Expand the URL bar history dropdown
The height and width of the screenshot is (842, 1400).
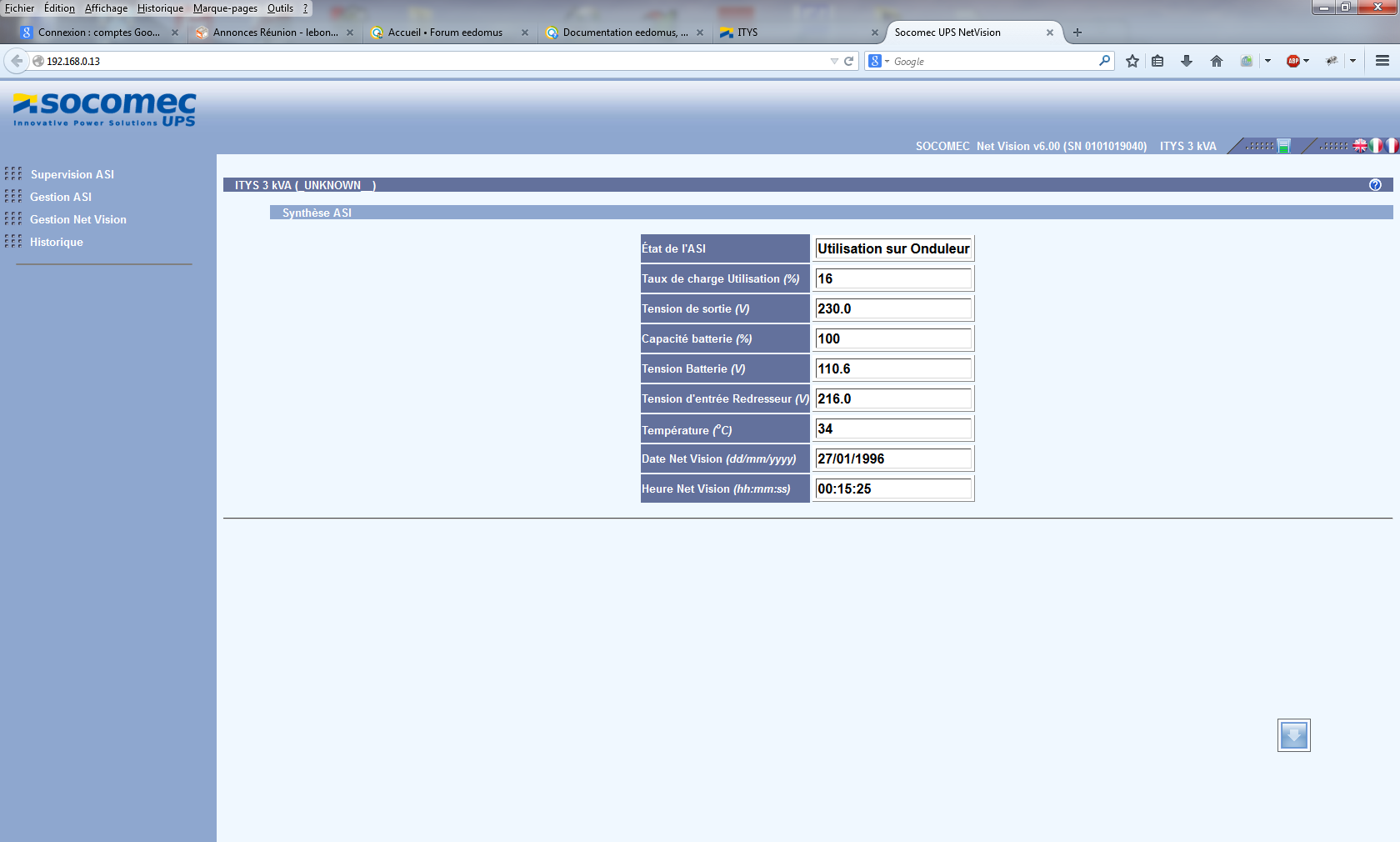(834, 61)
